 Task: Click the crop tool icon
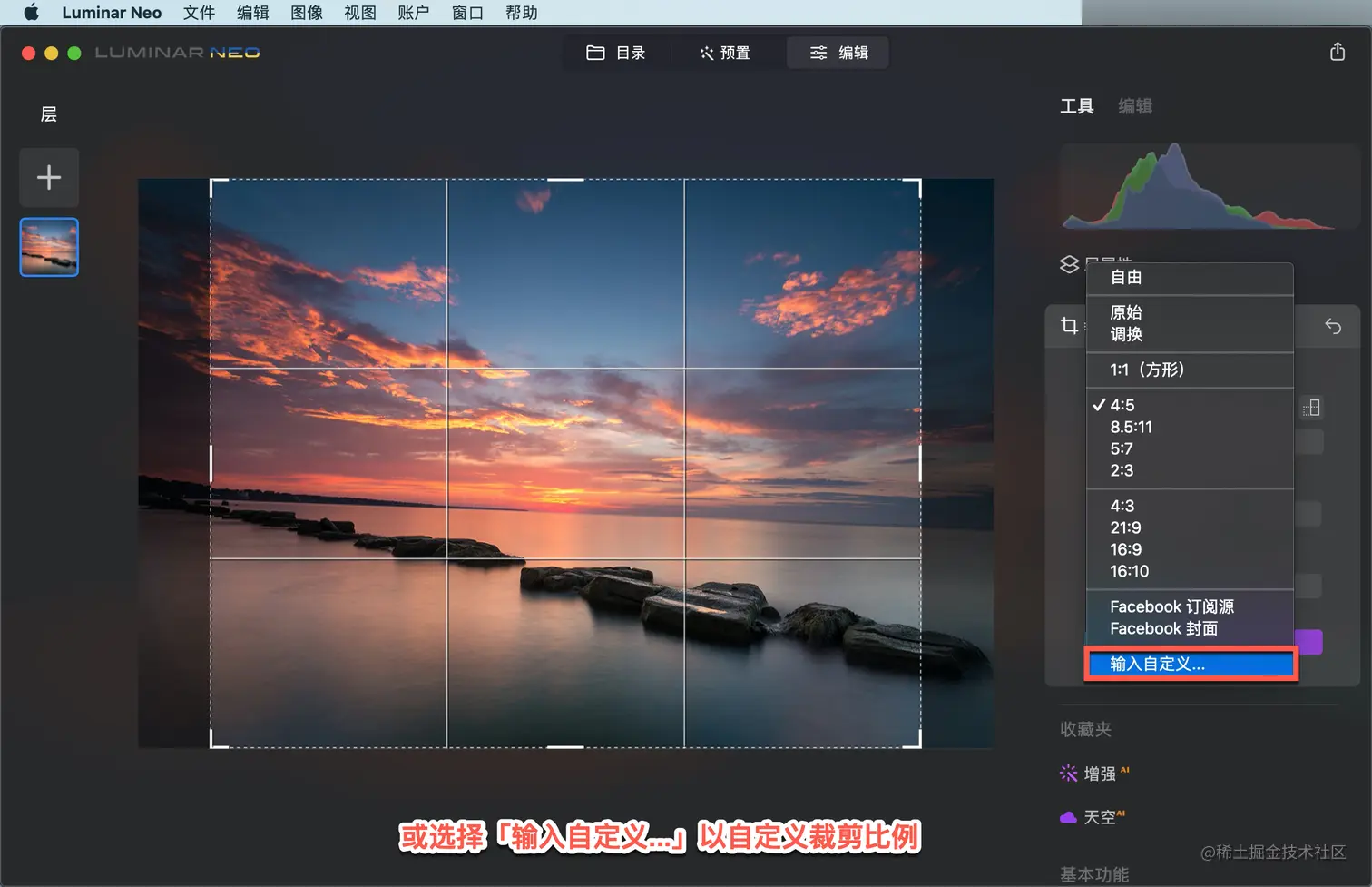pyautogui.click(x=1070, y=326)
